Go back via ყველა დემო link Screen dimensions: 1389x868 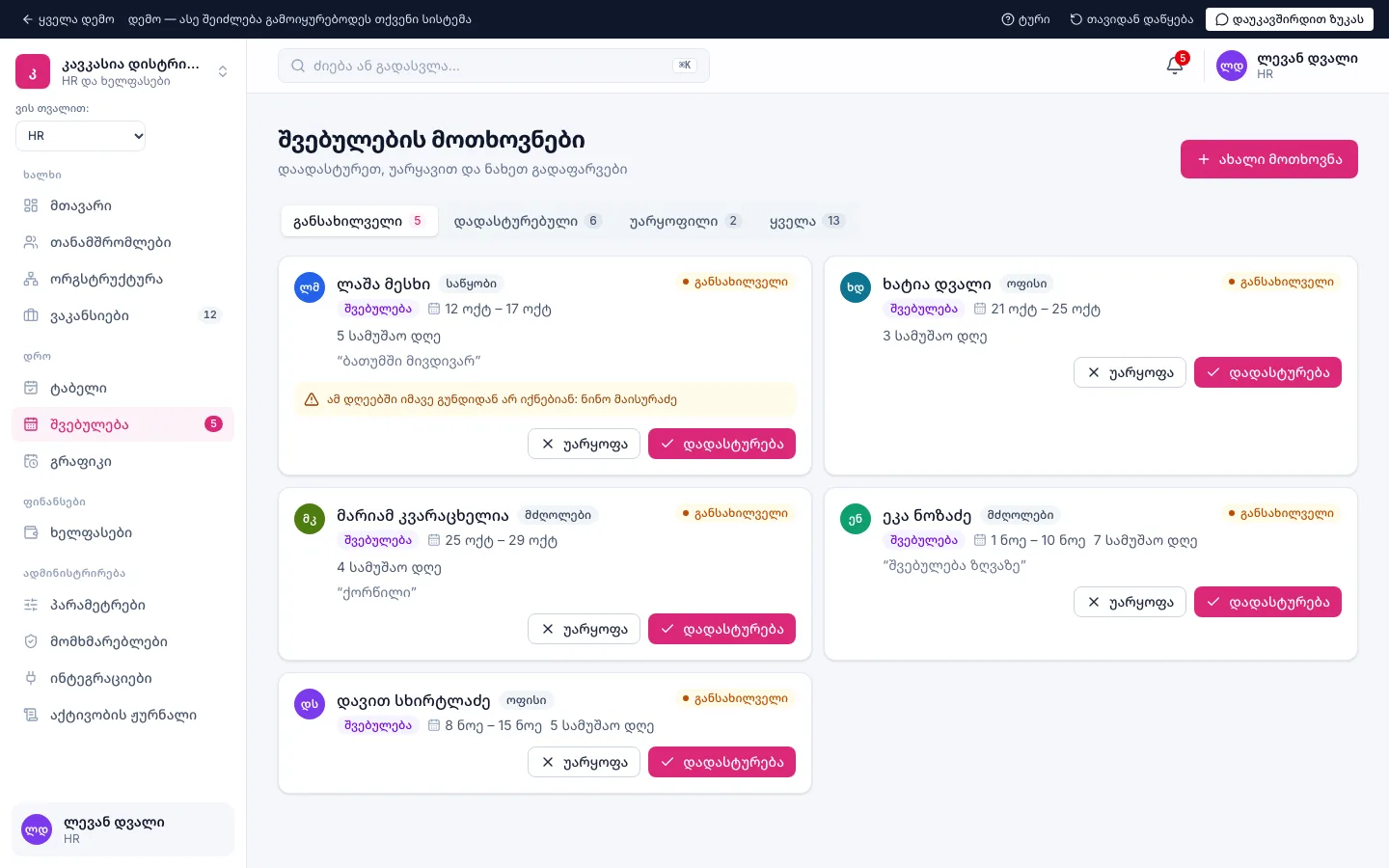[68, 19]
